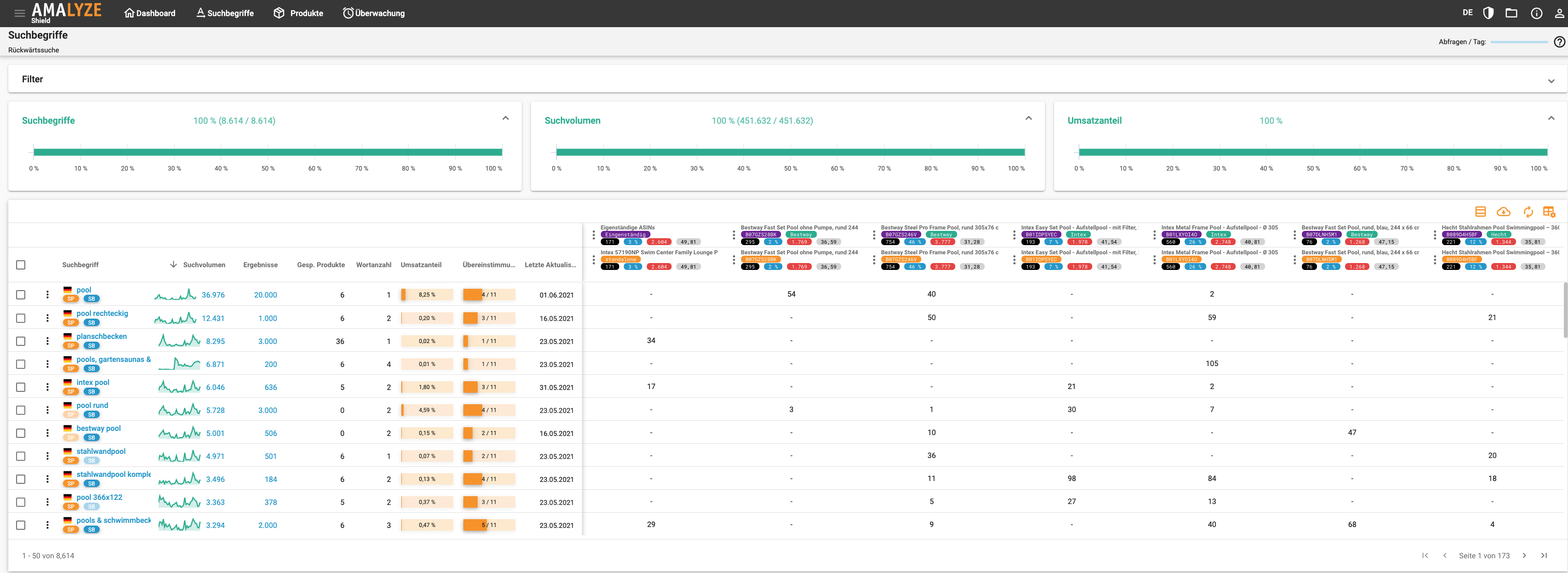Go to the next page arrow
Image resolution: width=1568 pixels, height=573 pixels.
(x=1524, y=556)
